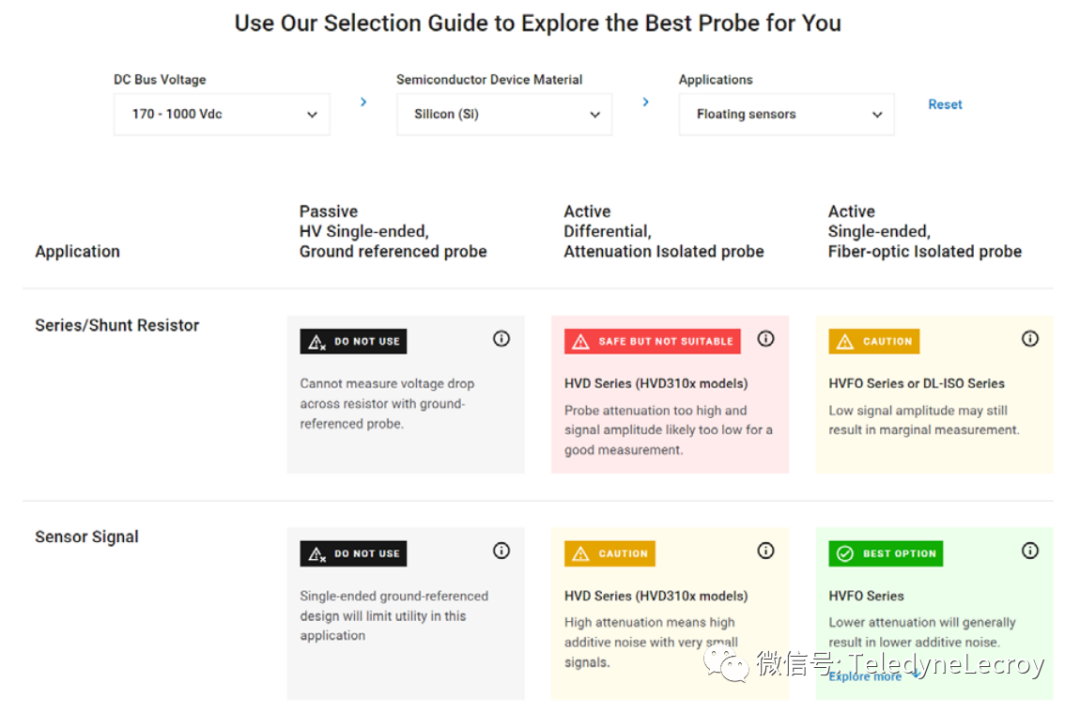Click info icon on Best Option HVFO card
This screenshot has width=1080, height=714.
coord(1030,551)
